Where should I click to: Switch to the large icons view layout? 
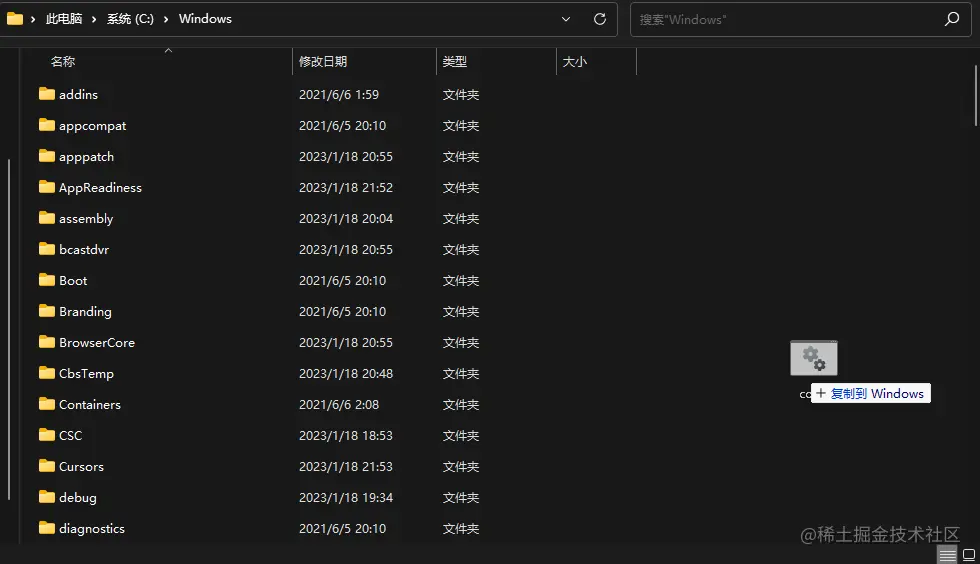click(x=969, y=555)
